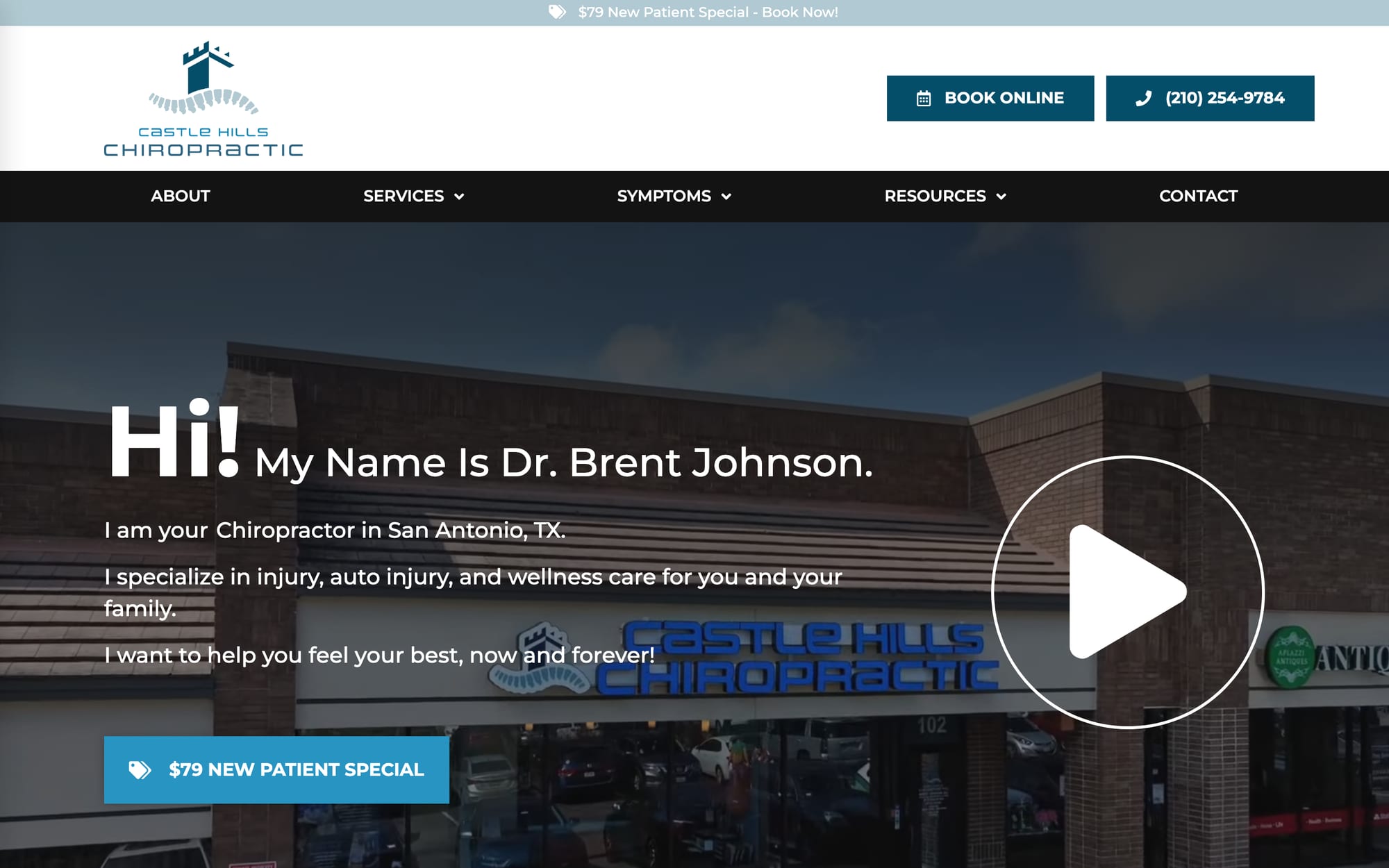Call the (210) 254-9784 number
Viewport: 1389px width, 868px height.
coord(1210,98)
